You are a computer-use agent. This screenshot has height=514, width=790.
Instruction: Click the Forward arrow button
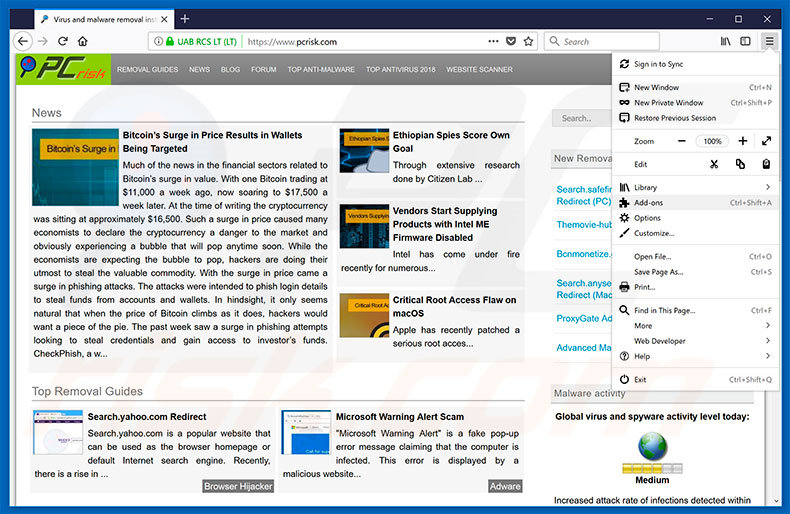click(x=43, y=41)
